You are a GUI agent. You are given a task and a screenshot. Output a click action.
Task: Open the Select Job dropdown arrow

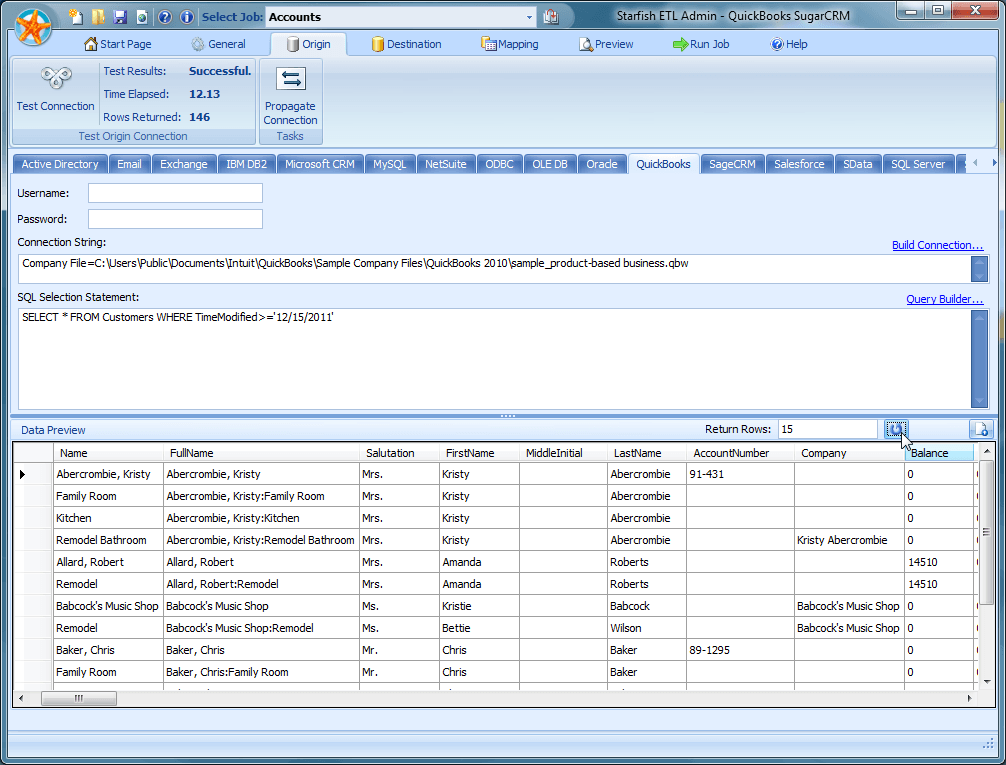click(529, 17)
